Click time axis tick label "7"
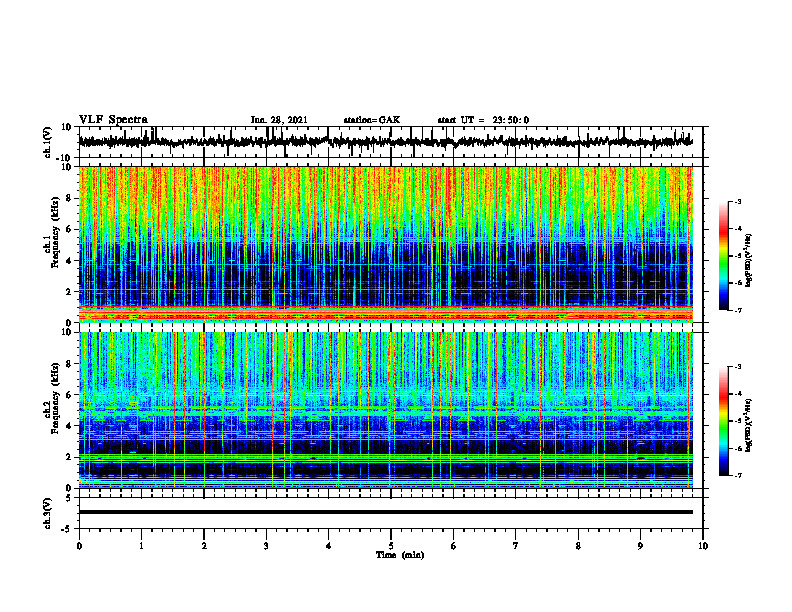Viewport: 792px width, 612px height. [x=516, y=546]
